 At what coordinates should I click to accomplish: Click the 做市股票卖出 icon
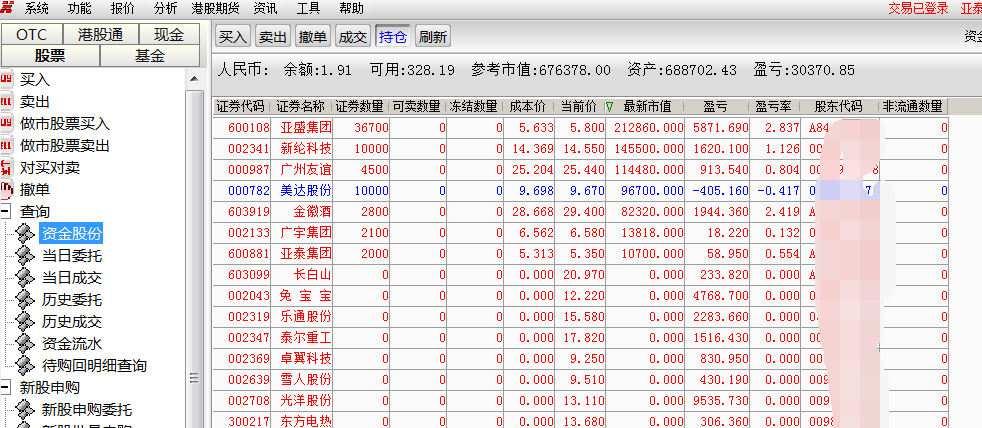click(x=6, y=145)
